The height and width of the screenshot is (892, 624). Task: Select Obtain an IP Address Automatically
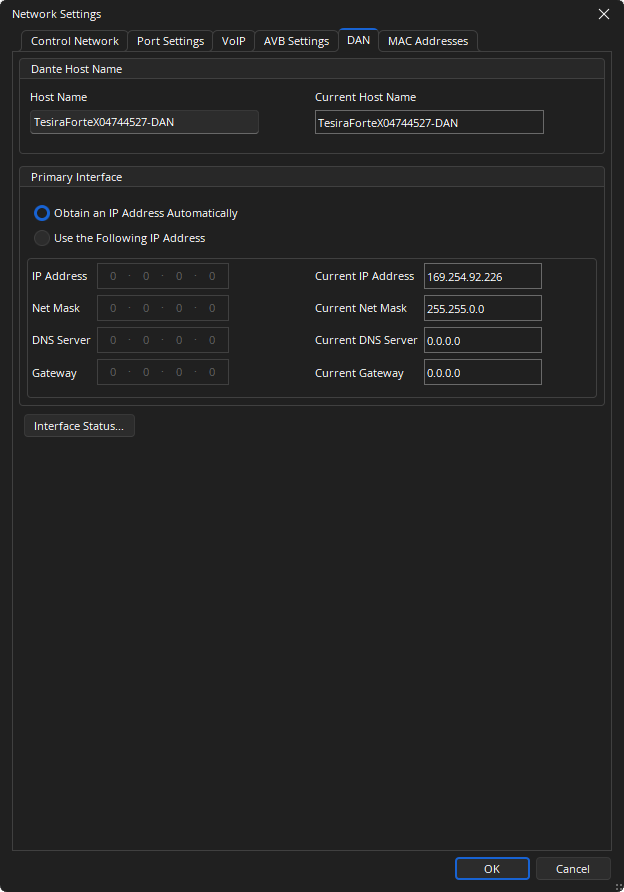[42, 213]
